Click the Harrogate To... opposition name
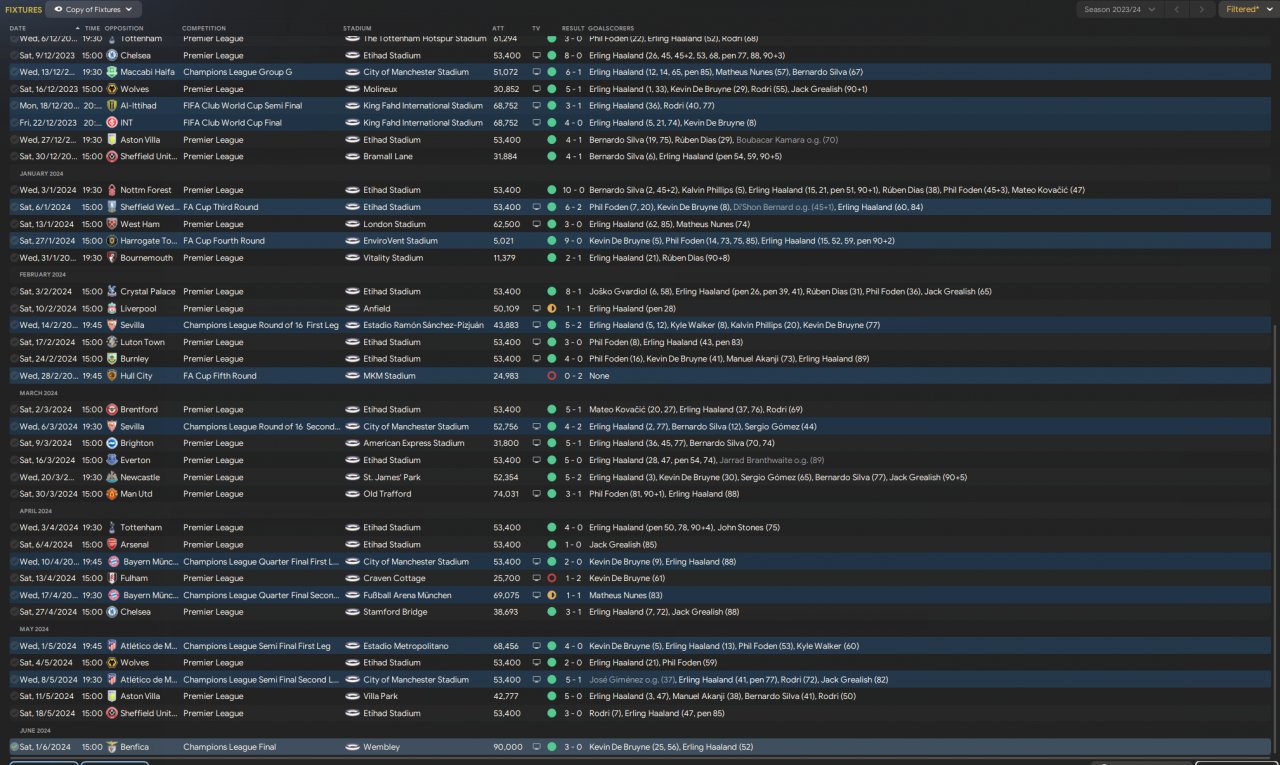 149,241
